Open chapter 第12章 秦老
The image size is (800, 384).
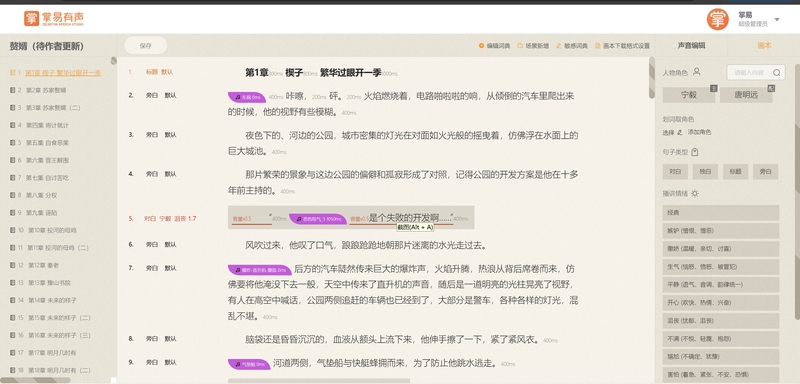coord(43,265)
